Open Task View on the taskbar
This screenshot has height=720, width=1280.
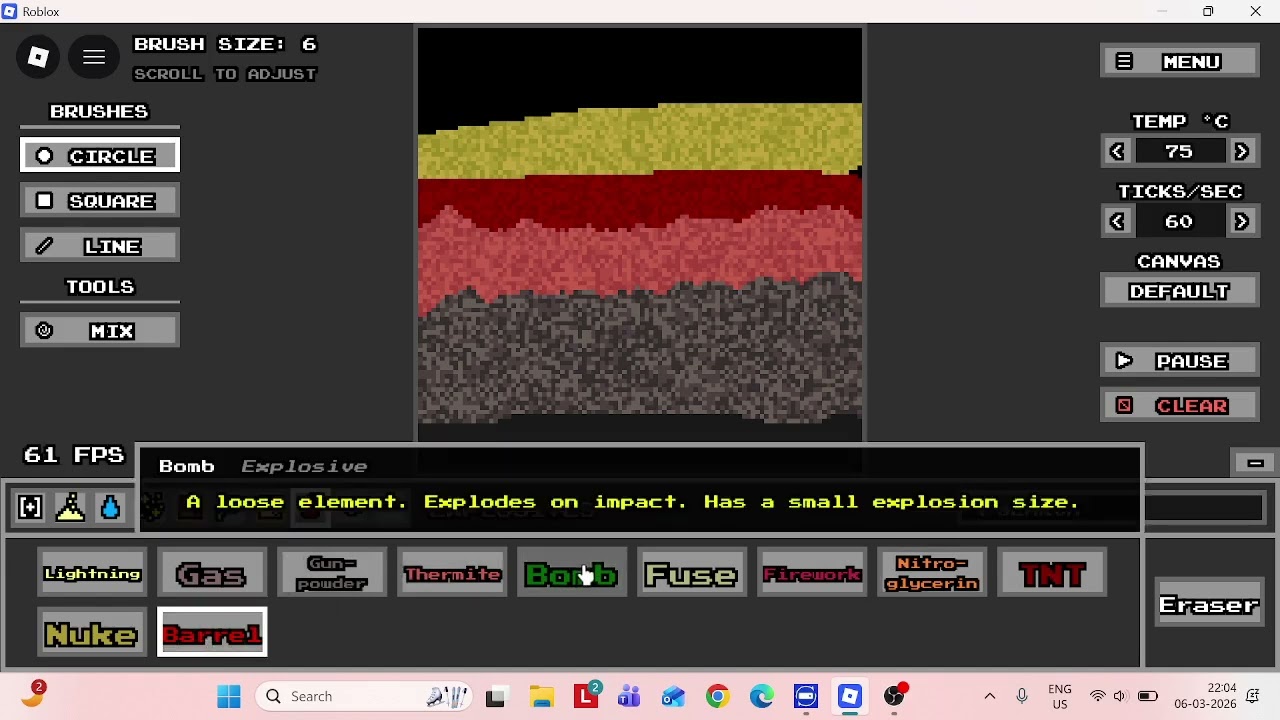[x=496, y=696]
